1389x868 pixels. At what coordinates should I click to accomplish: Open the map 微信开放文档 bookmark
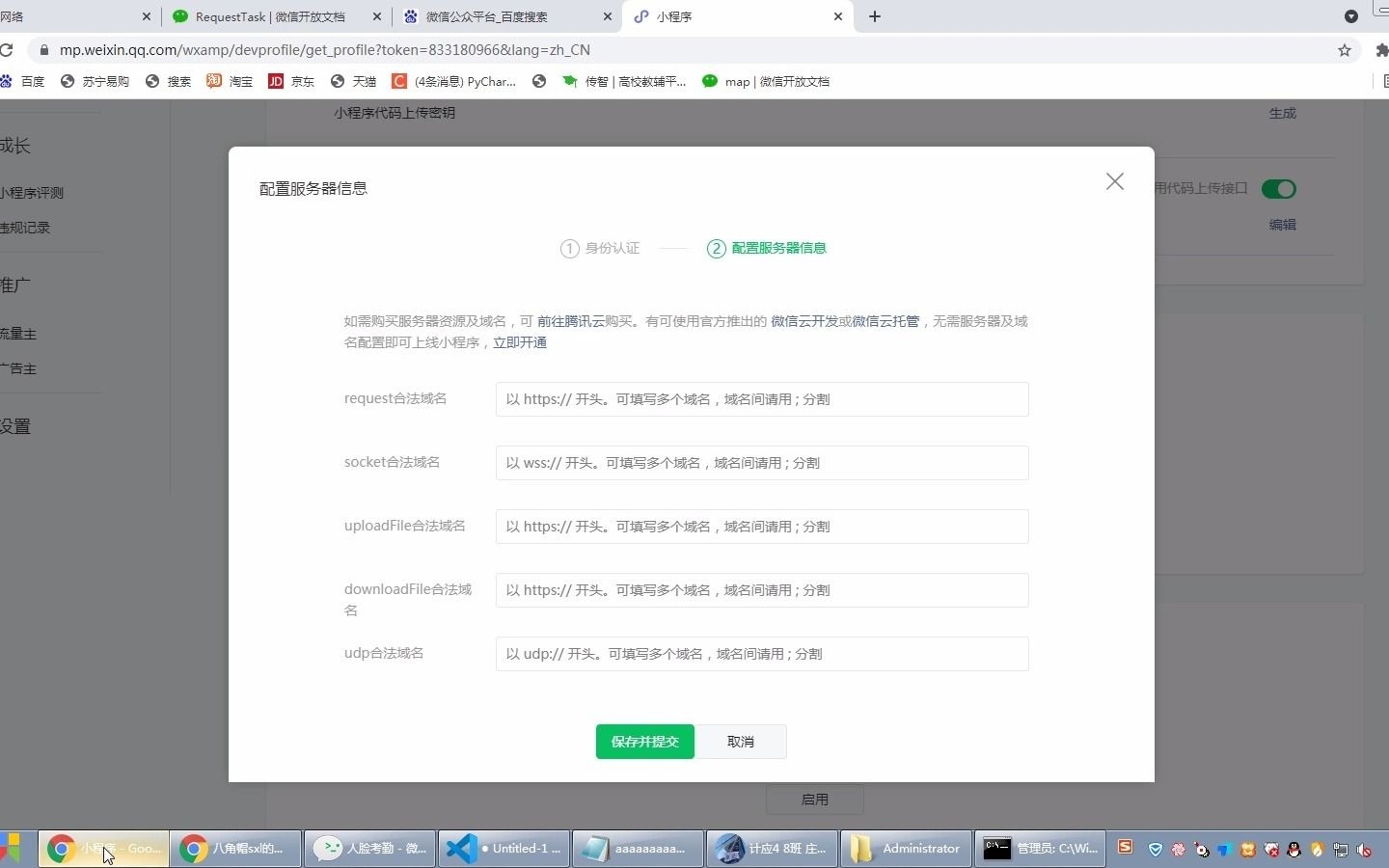tap(766, 82)
